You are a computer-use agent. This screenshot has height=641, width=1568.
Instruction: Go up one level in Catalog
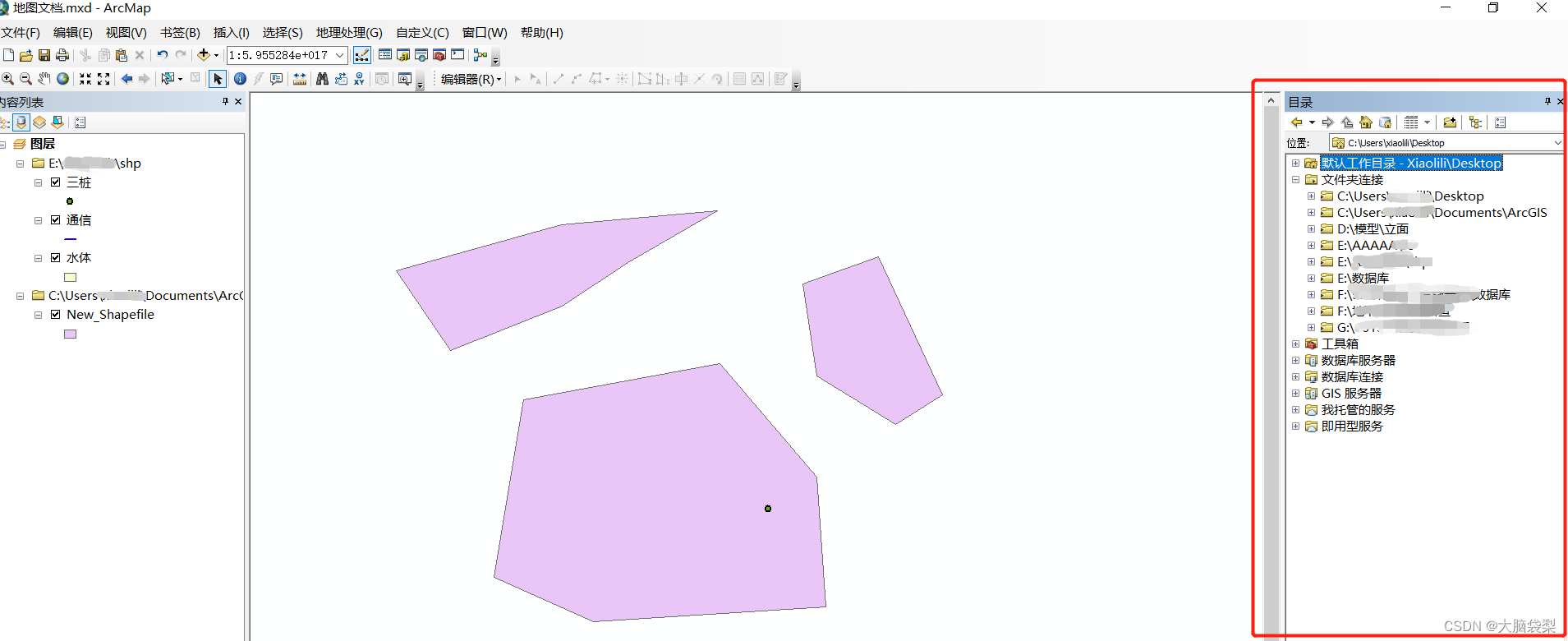(1347, 122)
